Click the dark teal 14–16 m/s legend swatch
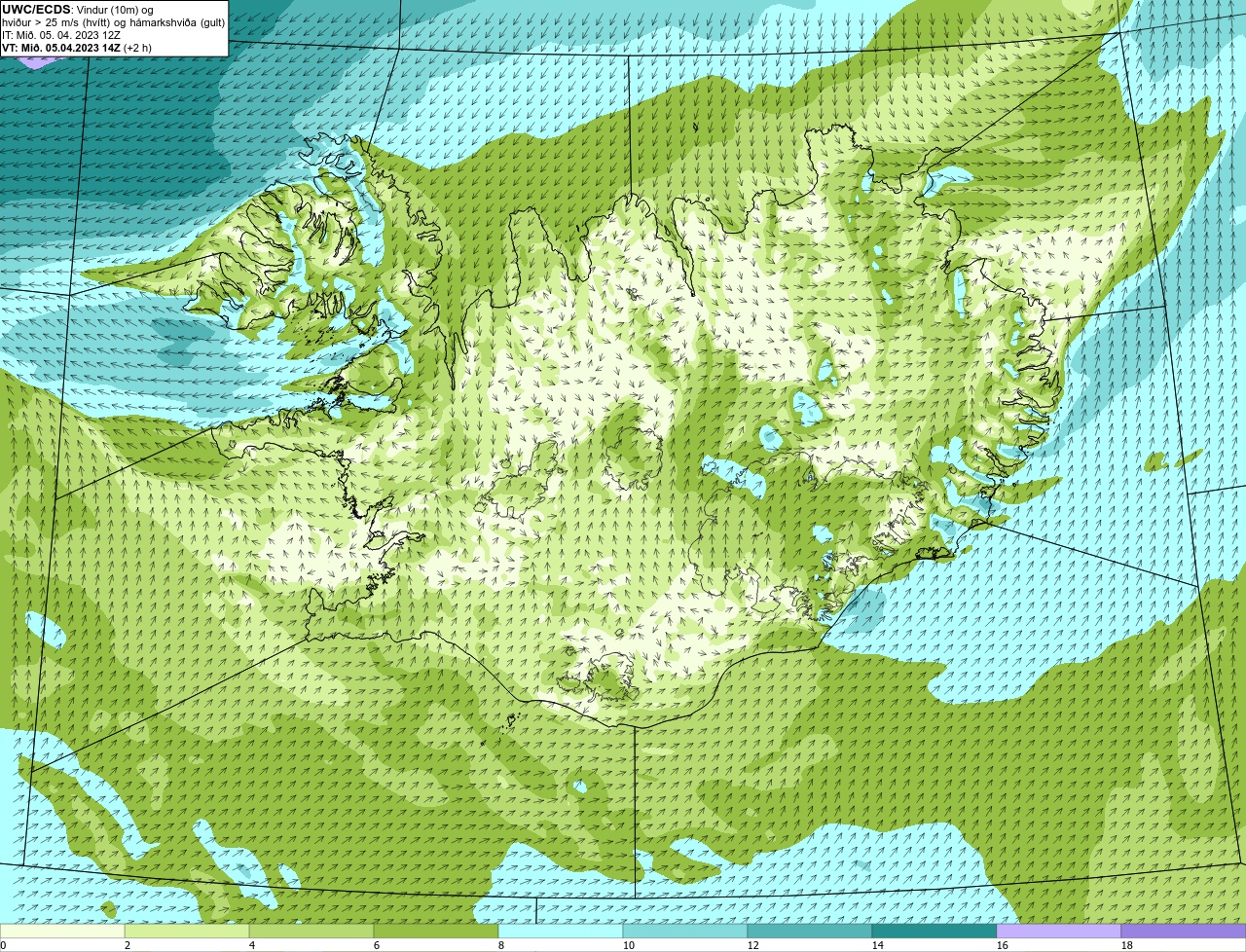Image resolution: width=1246 pixels, height=952 pixels. click(x=934, y=931)
